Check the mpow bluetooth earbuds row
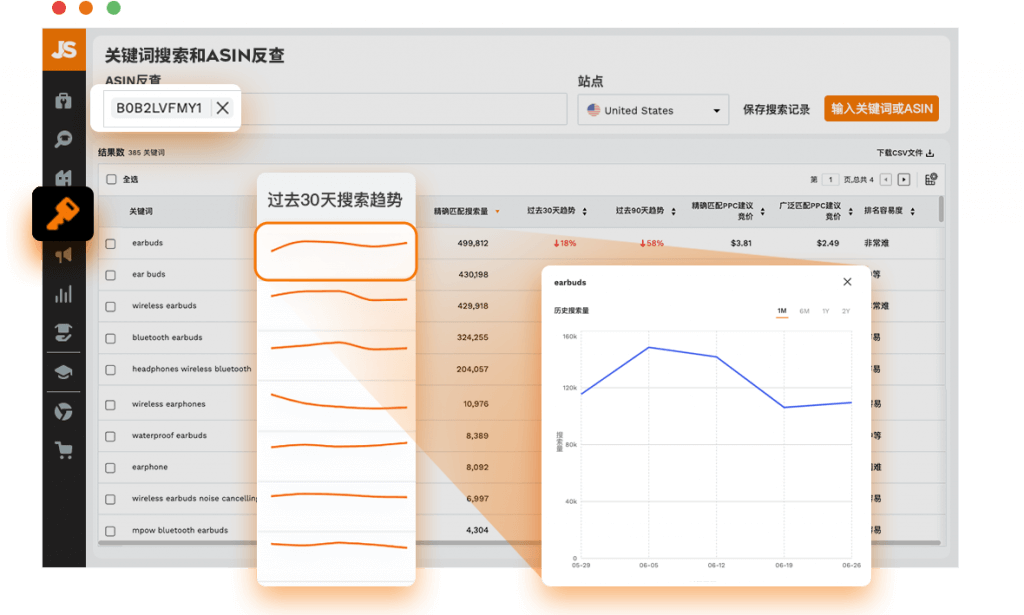This screenshot has width=1024, height=615. [x=110, y=531]
